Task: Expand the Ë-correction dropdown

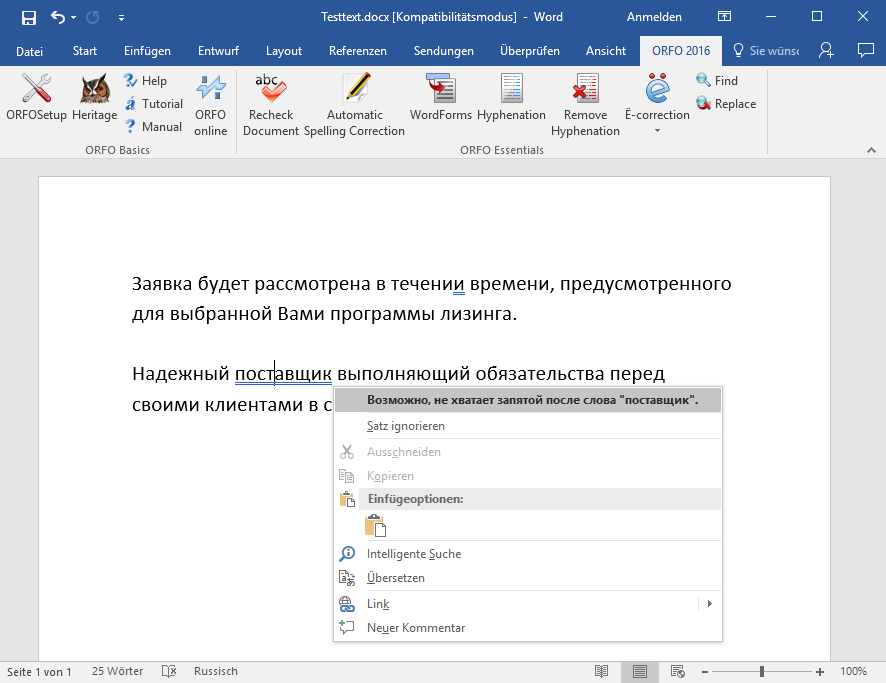Action: [x=657, y=131]
